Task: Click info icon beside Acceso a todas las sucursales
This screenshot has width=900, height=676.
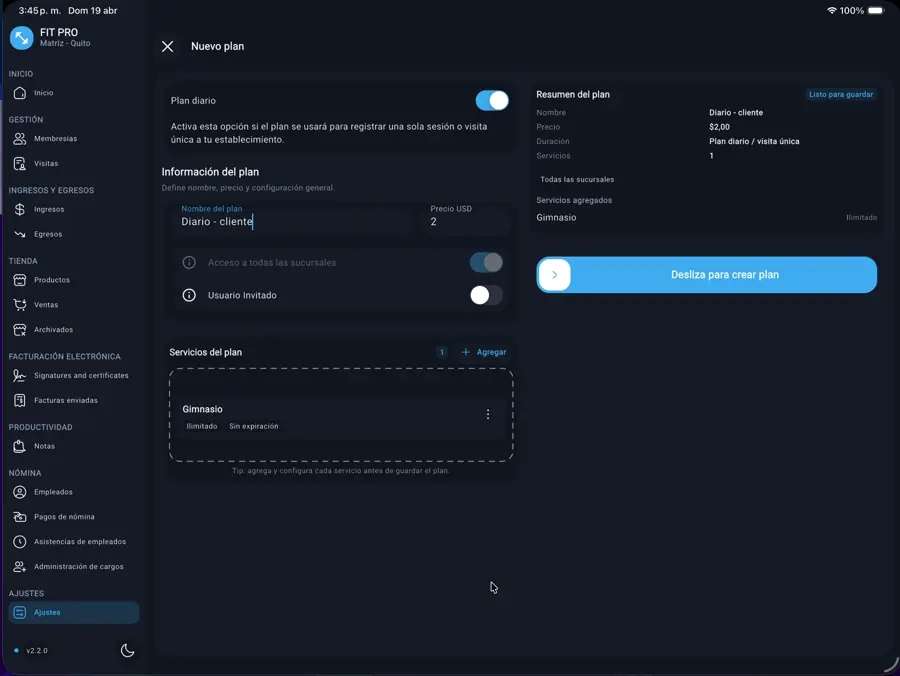Action: coord(189,263)
